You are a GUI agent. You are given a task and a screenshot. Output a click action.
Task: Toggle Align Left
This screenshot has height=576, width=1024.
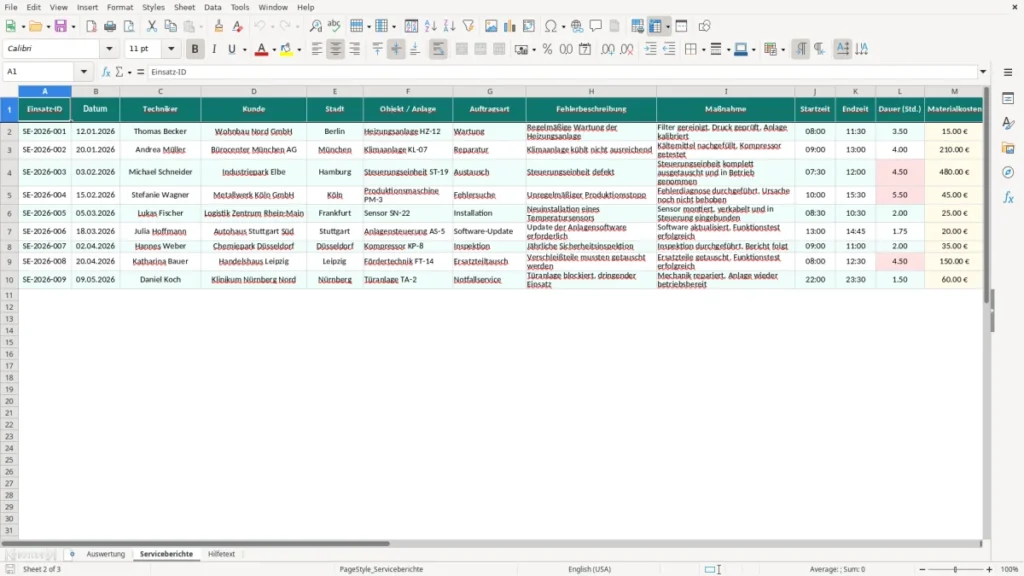coord(317,49)
